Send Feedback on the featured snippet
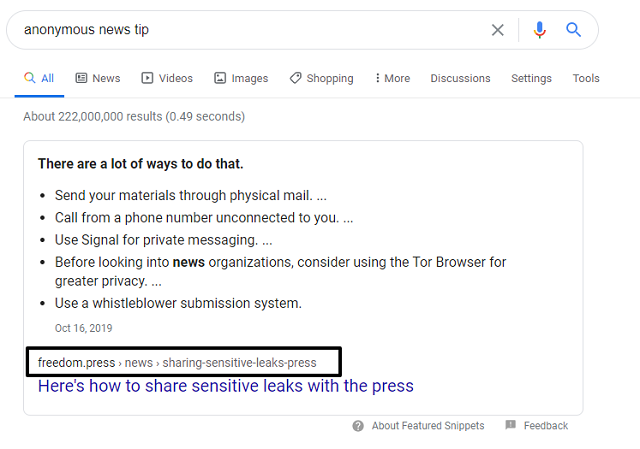 pyautogui.click(x=545, y=426)
